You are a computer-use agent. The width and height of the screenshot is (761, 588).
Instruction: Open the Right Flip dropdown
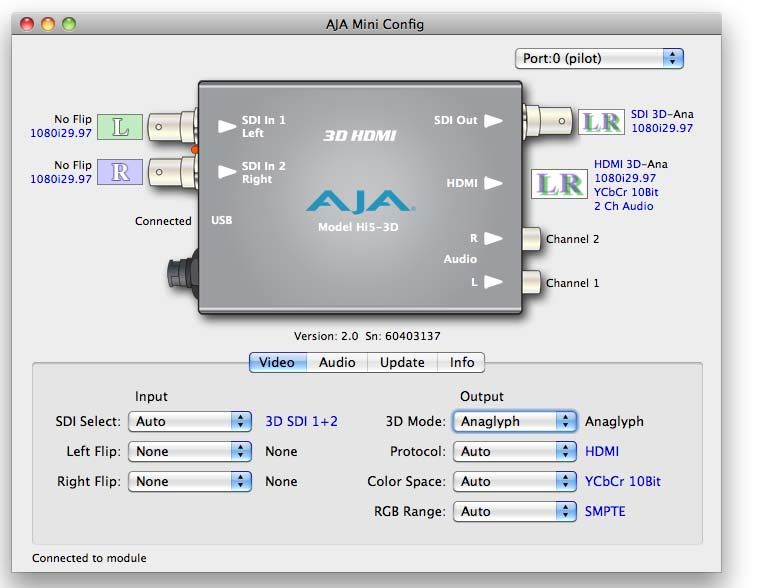click(190, 481)
